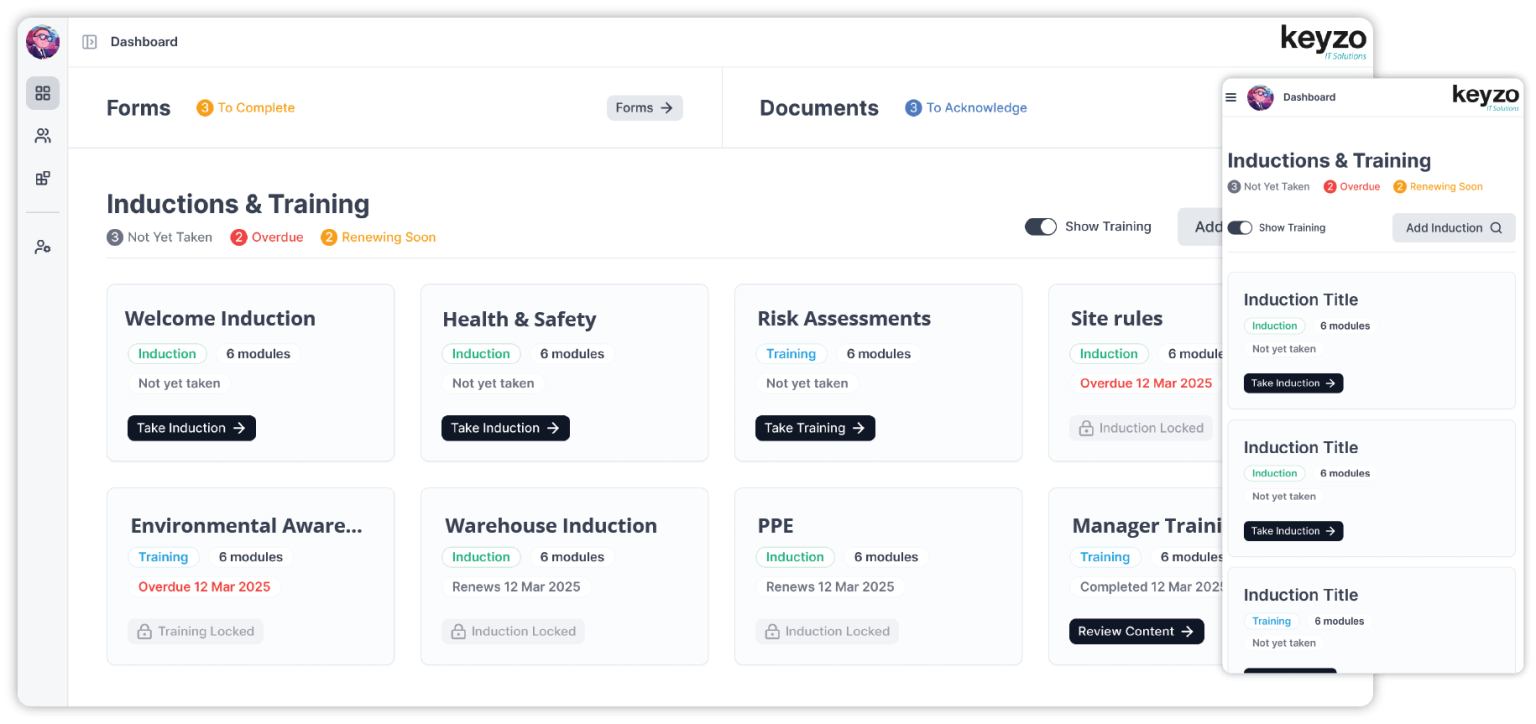This screenshot has height=724, width=1536.
Task: Open the Documents section header
Action: pos(818,107)
